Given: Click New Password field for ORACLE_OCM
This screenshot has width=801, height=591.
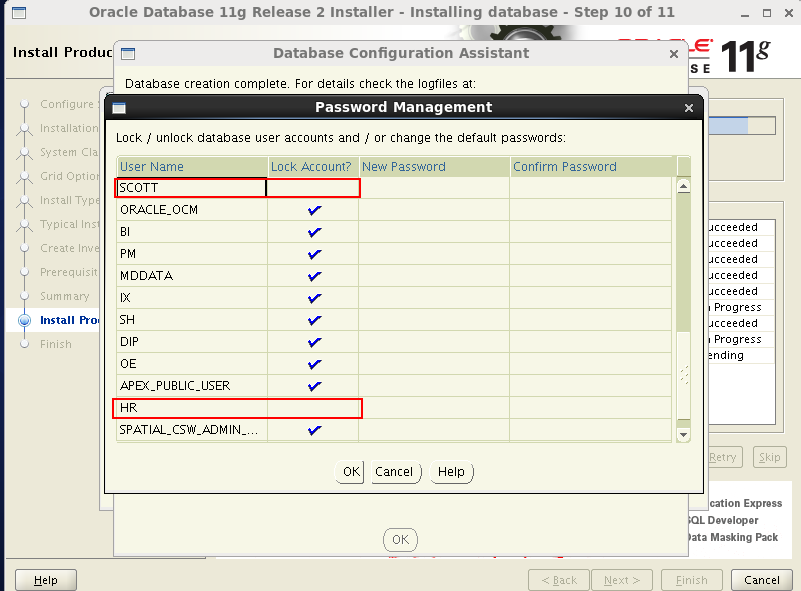Looking at the screenshot, I should 434,210.
